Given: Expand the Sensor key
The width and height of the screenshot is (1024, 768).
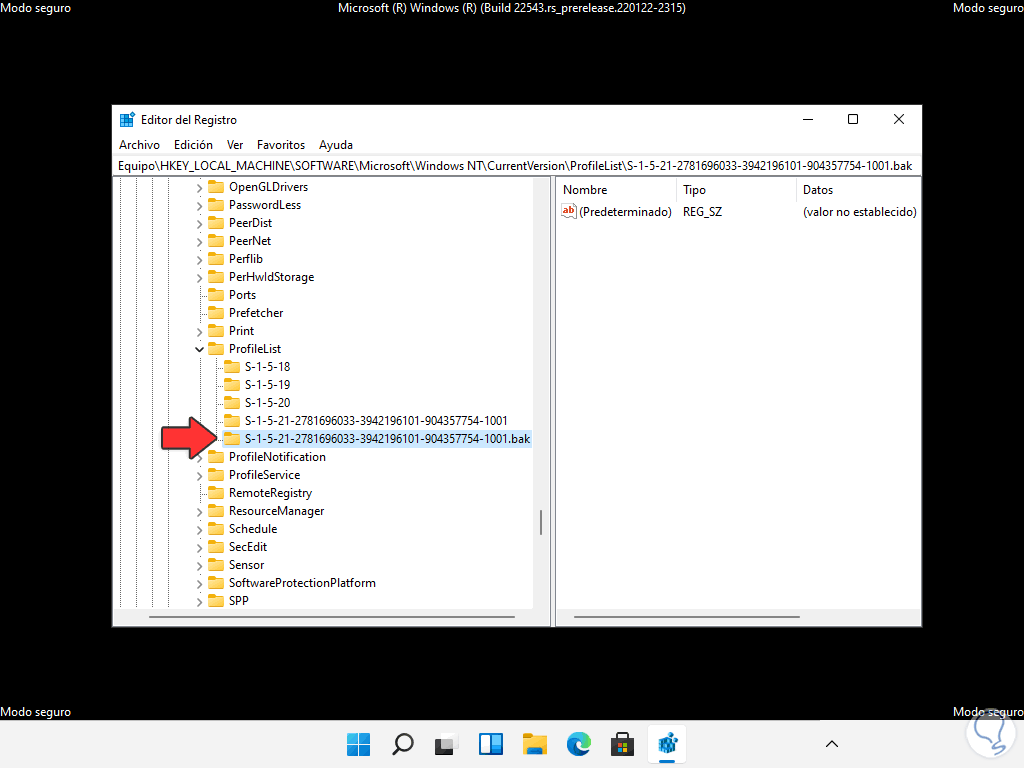Looking at the screenshot, I should coord(200,566).
